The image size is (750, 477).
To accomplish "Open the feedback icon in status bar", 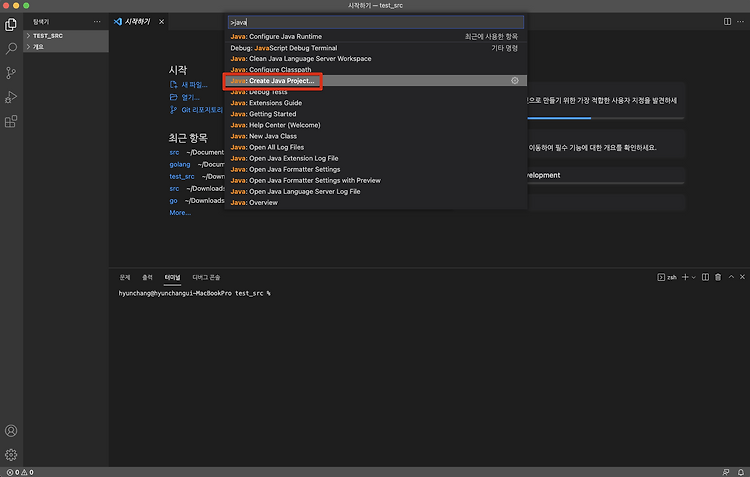I will (x=726, y=472).
